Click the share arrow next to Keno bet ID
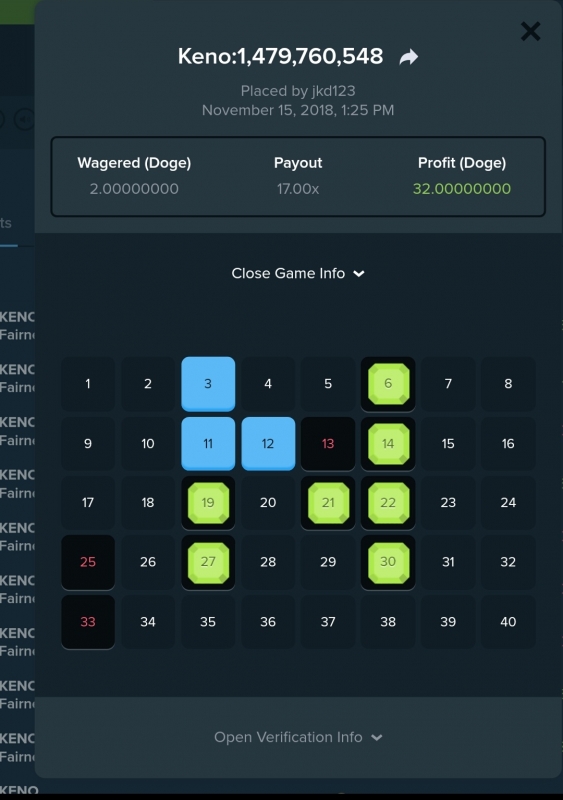Screen dimensions: 563x800 point(408,57)
